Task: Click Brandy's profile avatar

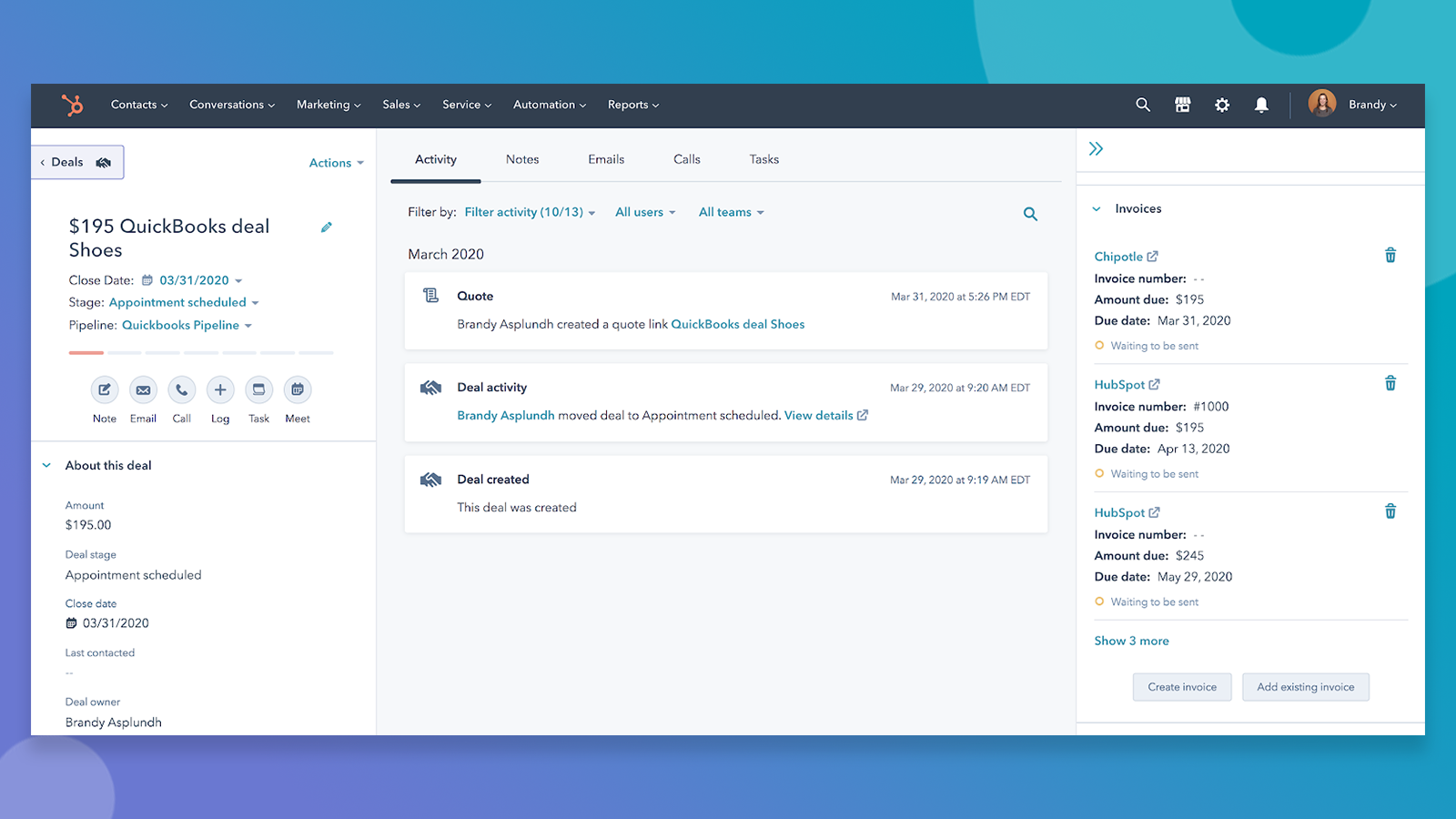Action: 1322,104
